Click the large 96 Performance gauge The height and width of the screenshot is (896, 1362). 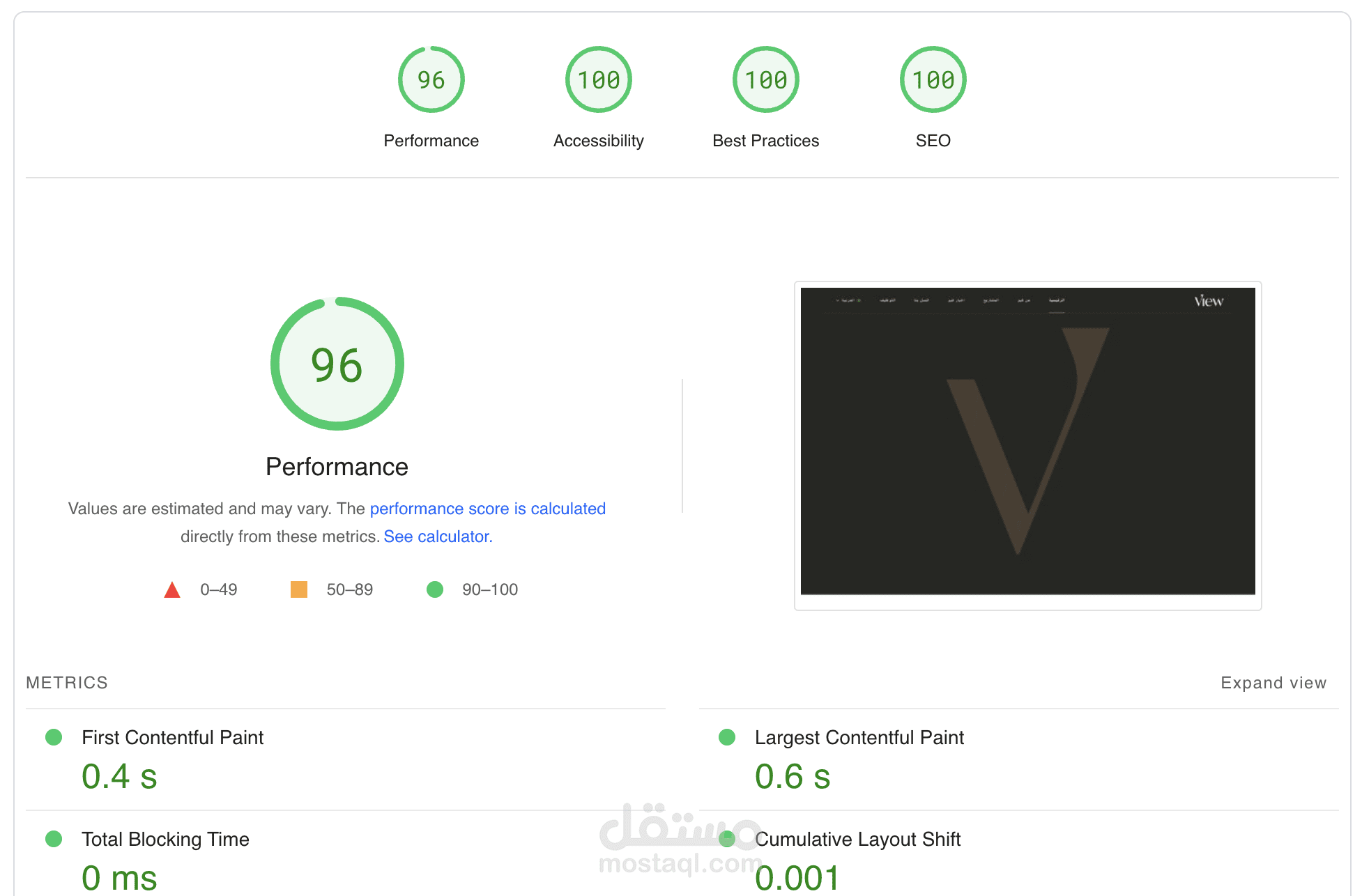pos(337,364)
